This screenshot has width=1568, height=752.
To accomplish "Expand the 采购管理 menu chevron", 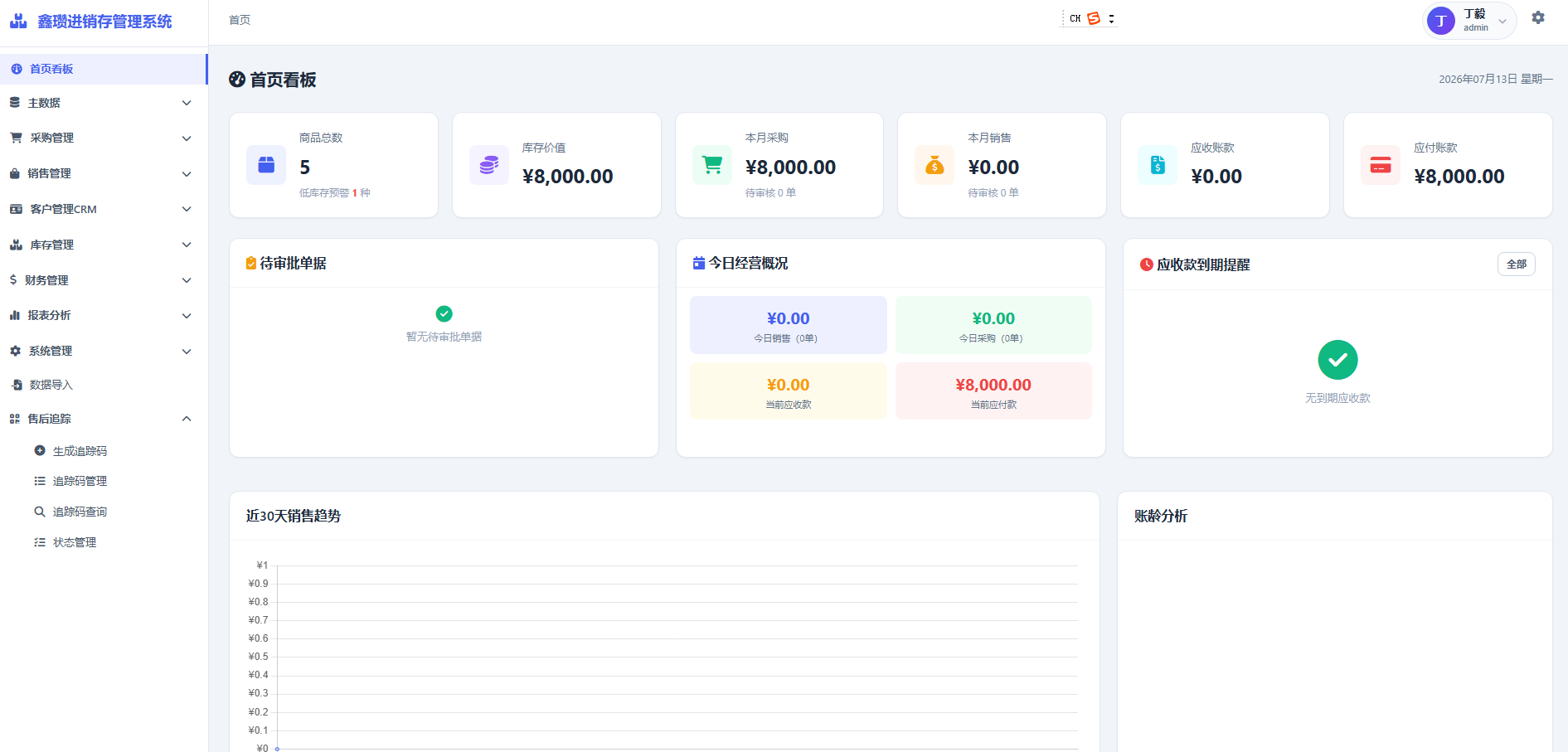I will (x=187, y=138).
